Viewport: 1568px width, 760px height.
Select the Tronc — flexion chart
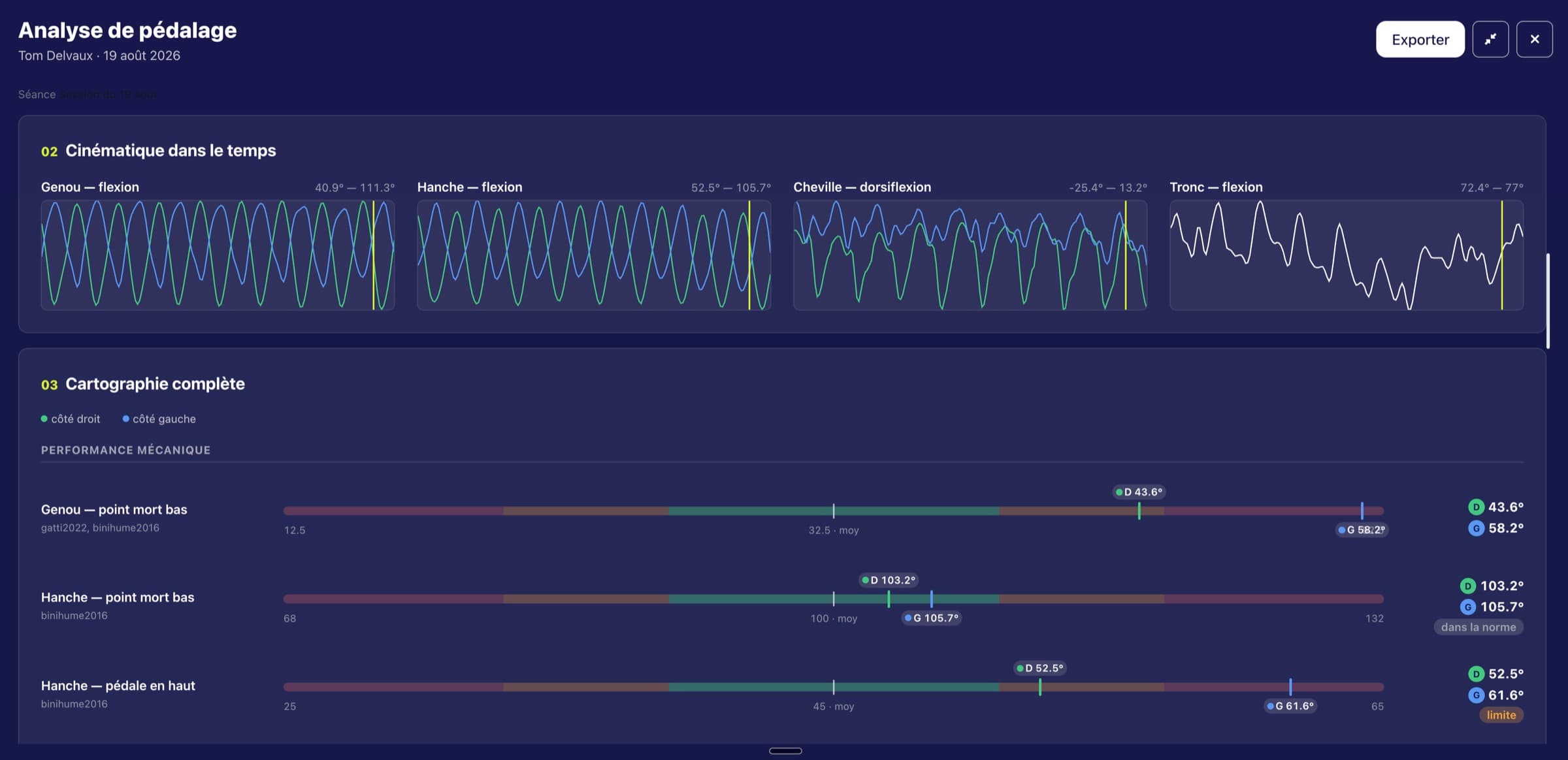(1347, 255)
